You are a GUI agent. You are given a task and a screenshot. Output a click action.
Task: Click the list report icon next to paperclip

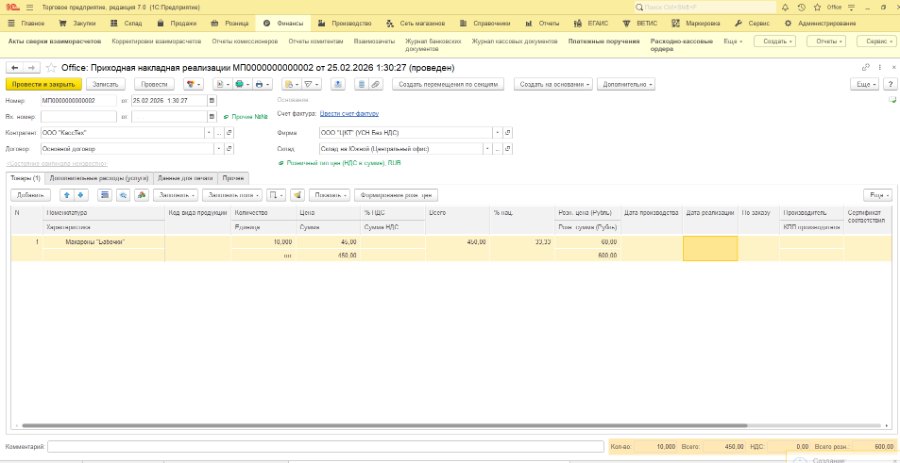pos(361,84)
